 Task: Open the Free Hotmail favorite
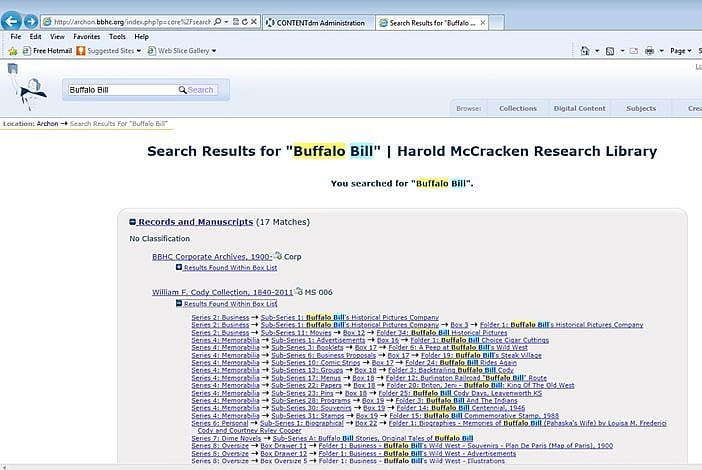point(47,51)
